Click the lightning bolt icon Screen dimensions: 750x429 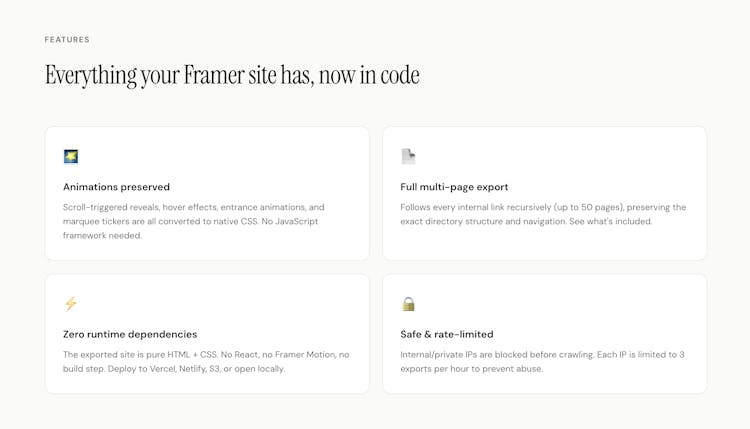[70, 304]
